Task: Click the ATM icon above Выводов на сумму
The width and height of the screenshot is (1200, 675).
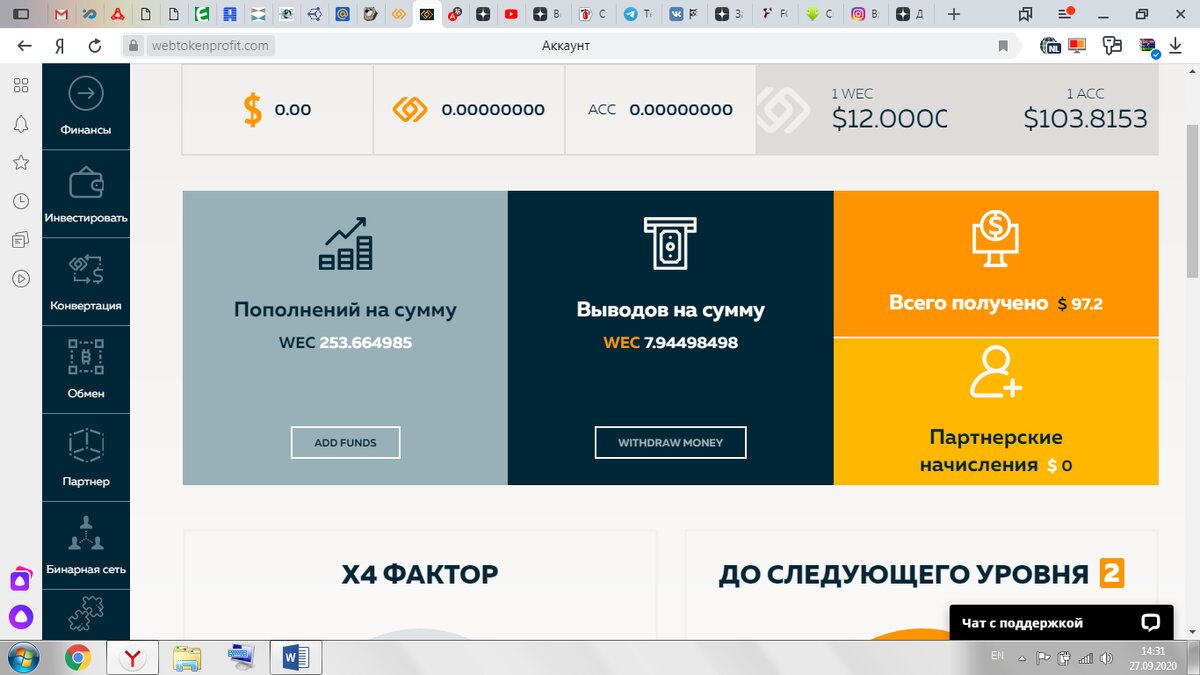Action: [x=670, y=244]
